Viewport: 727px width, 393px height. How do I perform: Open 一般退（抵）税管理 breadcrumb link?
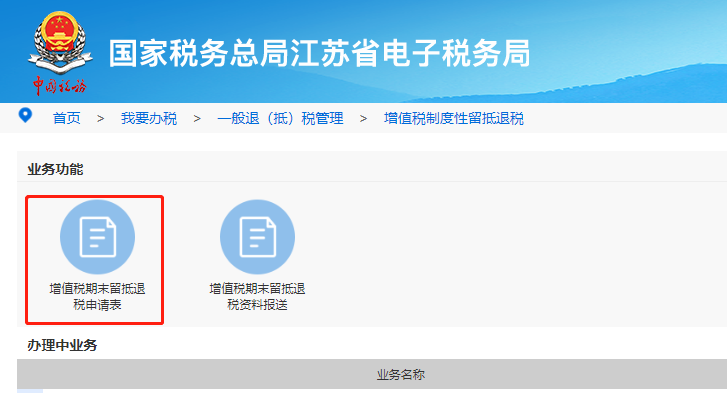[x=280, y=118]
